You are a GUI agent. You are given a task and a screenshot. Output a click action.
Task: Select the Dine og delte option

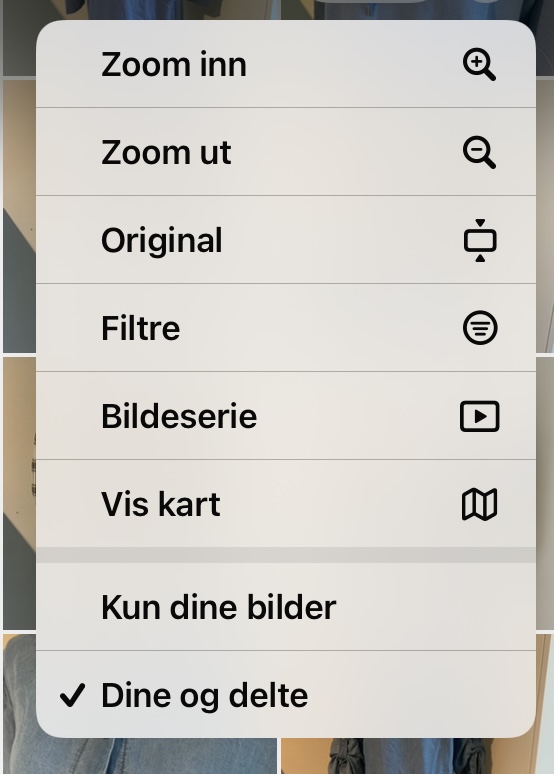pyautogui.click(x=286, y=694)
